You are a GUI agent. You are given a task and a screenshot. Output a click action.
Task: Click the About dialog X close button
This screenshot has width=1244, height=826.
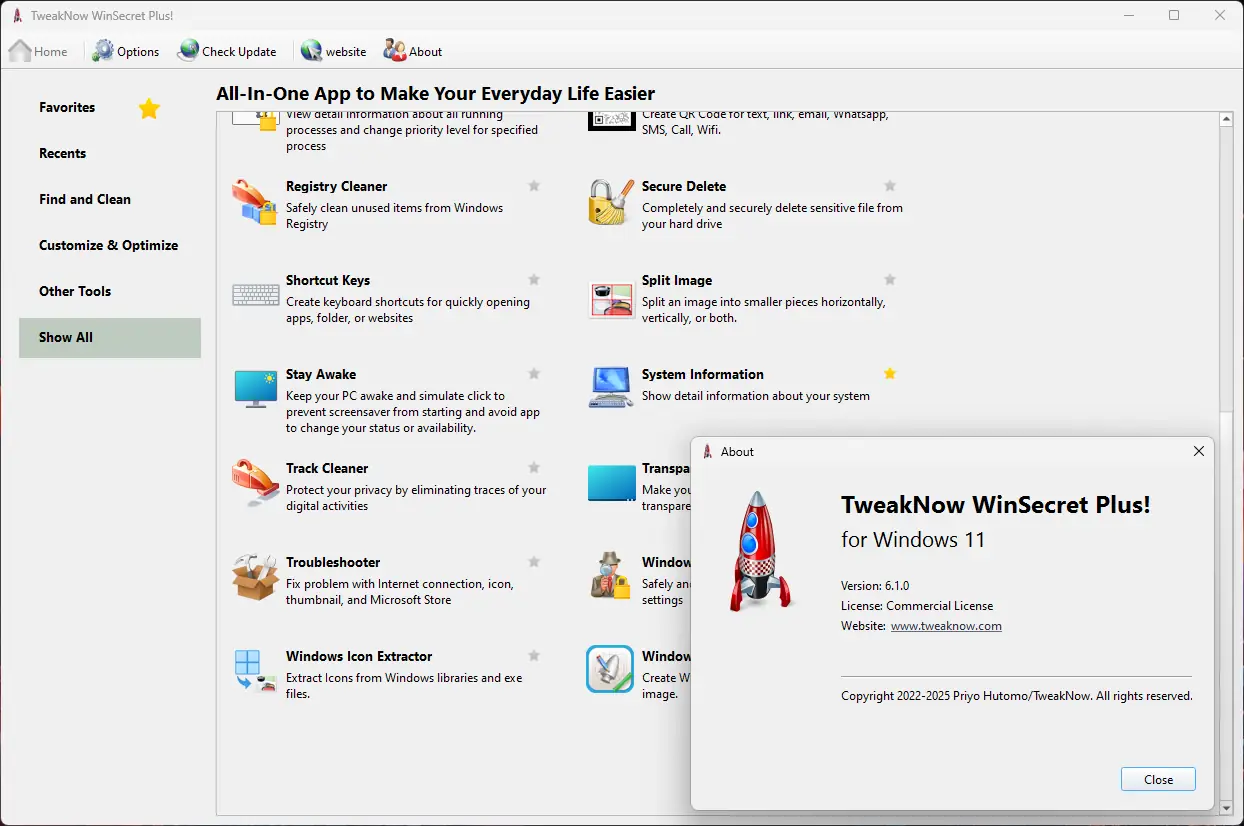pos(1199,451)
